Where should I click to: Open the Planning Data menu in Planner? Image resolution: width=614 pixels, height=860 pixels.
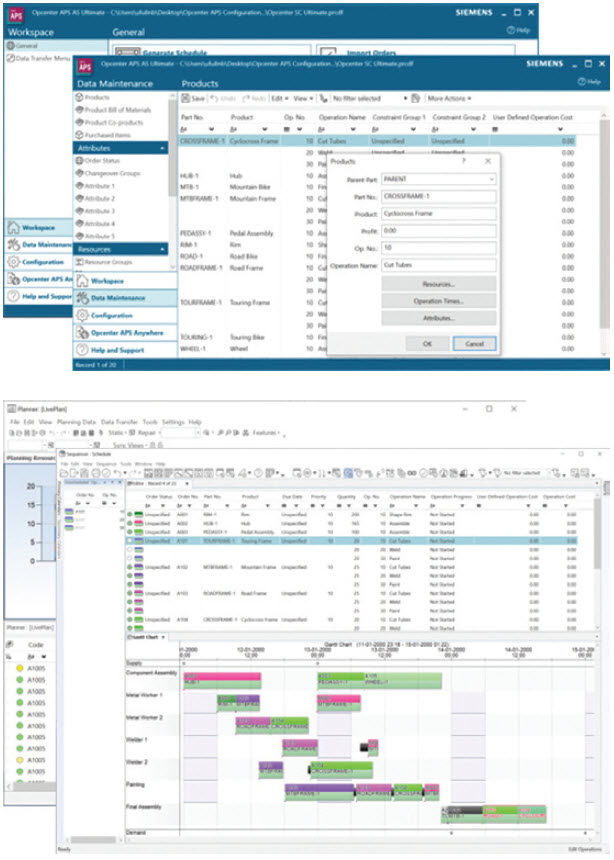coord(76,422)
